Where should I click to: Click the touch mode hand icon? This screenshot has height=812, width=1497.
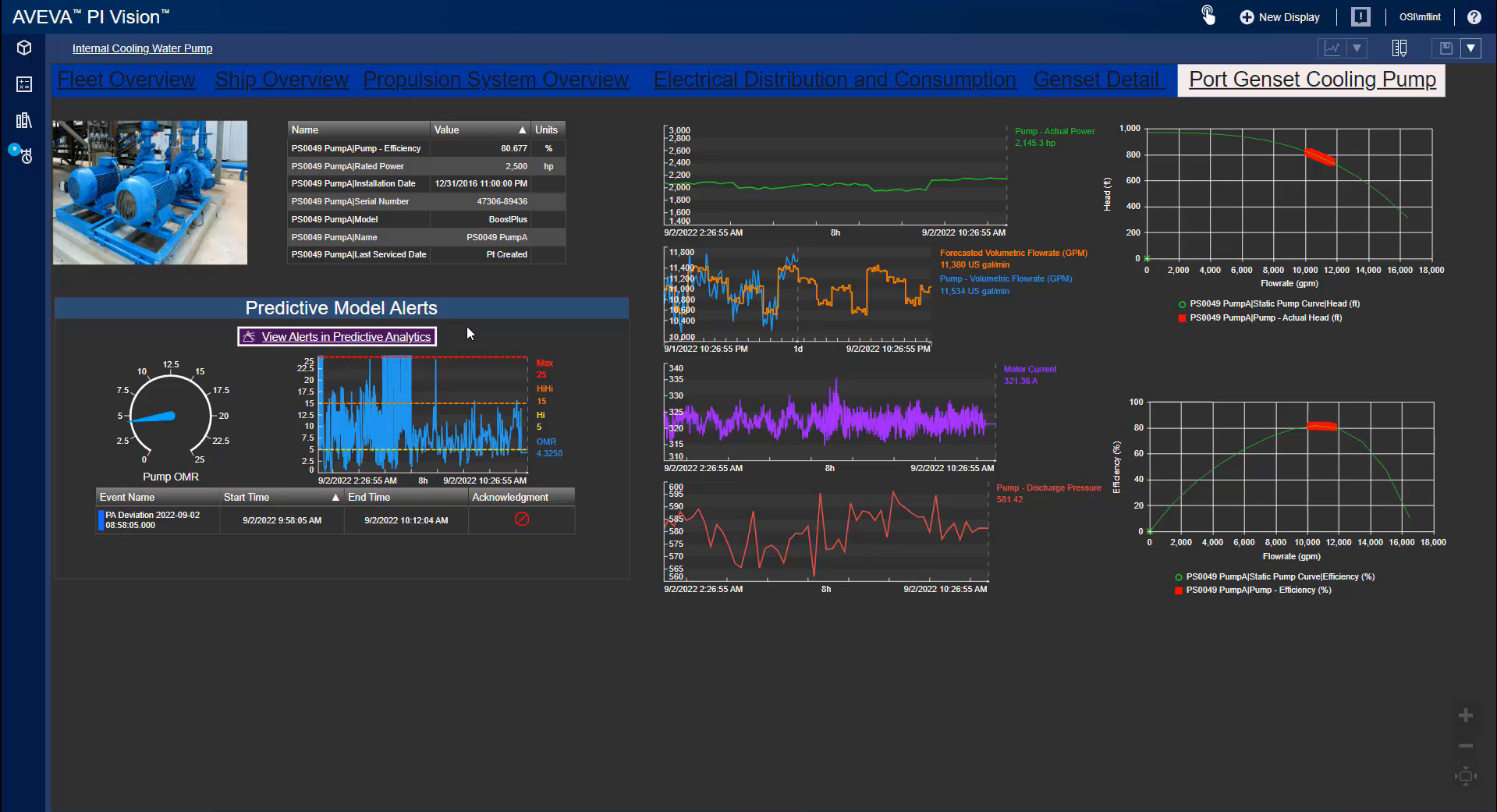1208,16
